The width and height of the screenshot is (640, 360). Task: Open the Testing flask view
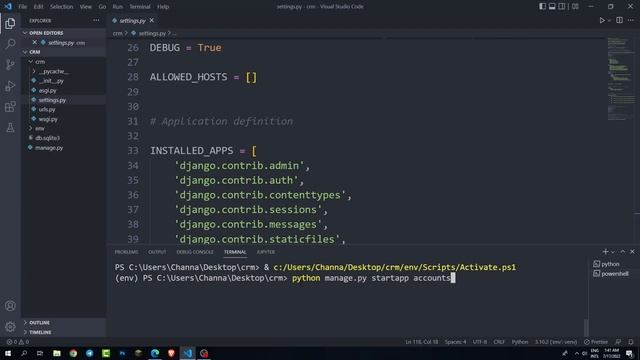point(10,127)
